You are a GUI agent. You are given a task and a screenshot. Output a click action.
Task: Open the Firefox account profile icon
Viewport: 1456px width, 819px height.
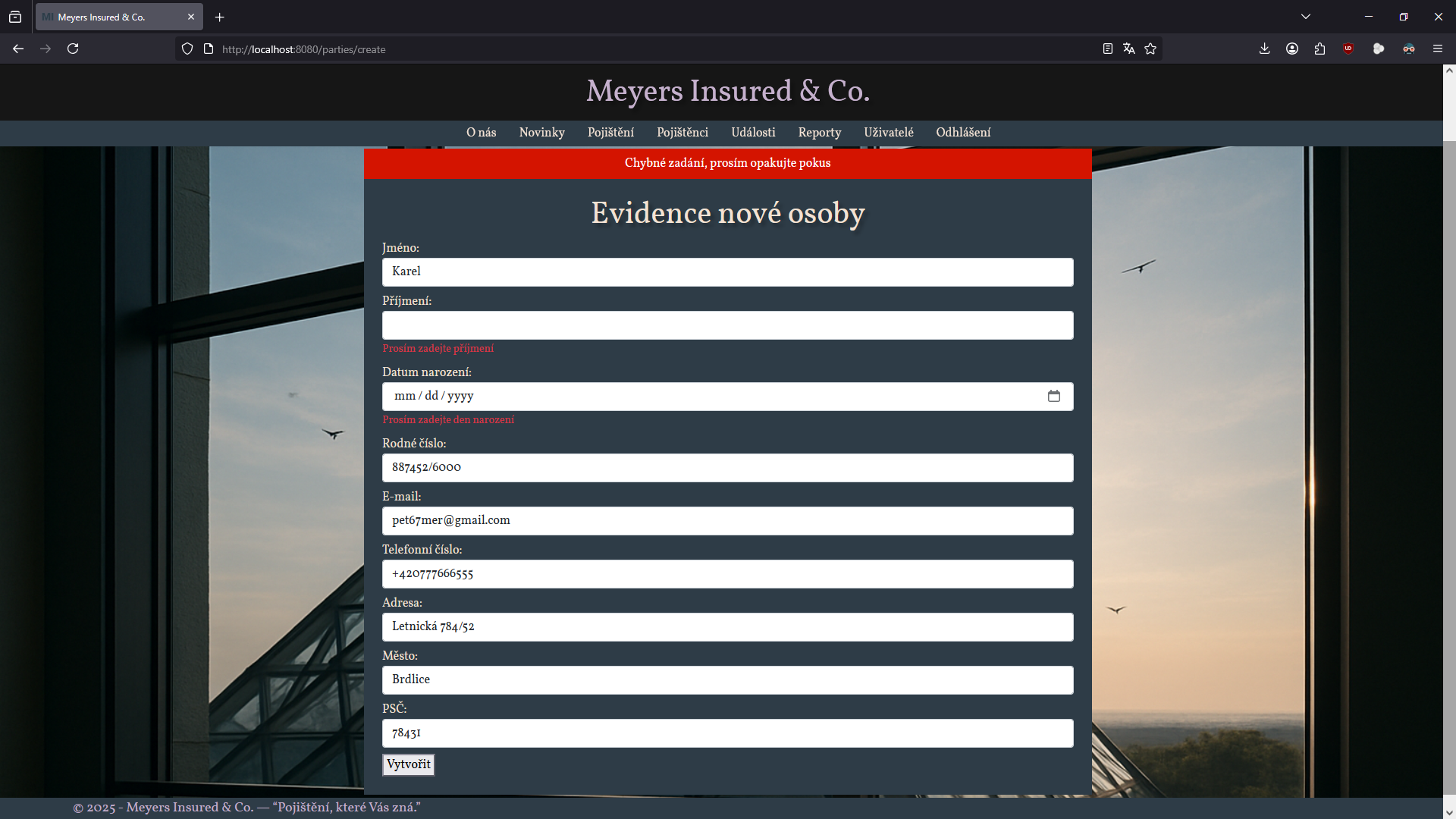pos(1292,49)
